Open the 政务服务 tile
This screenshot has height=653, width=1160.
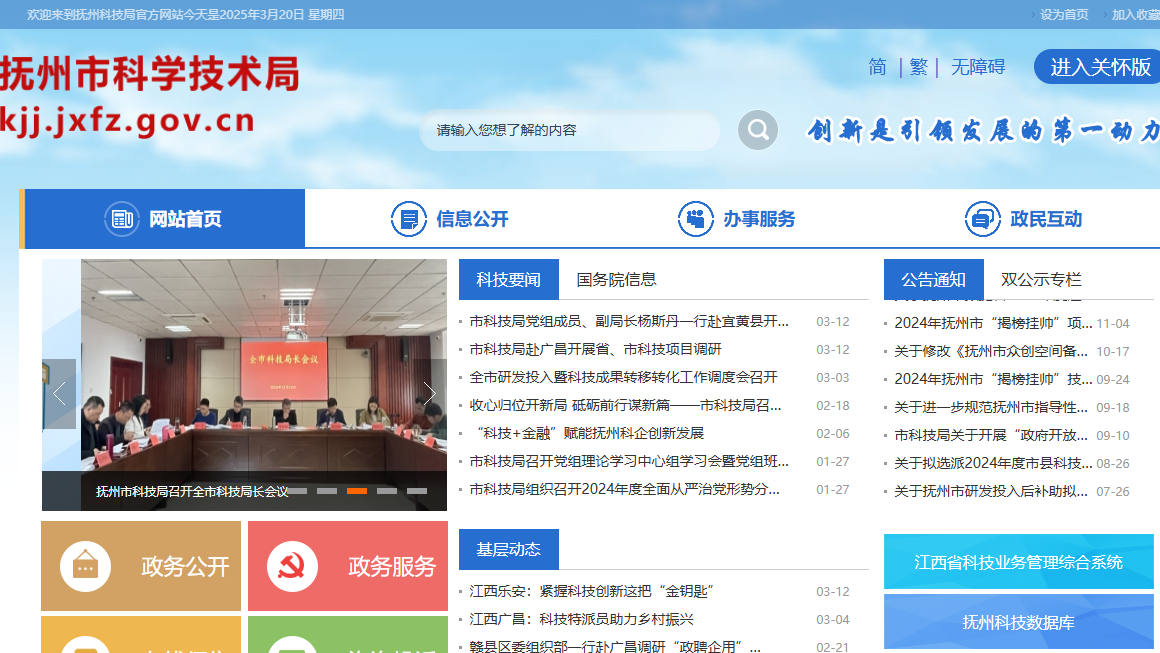pos(348,566)
